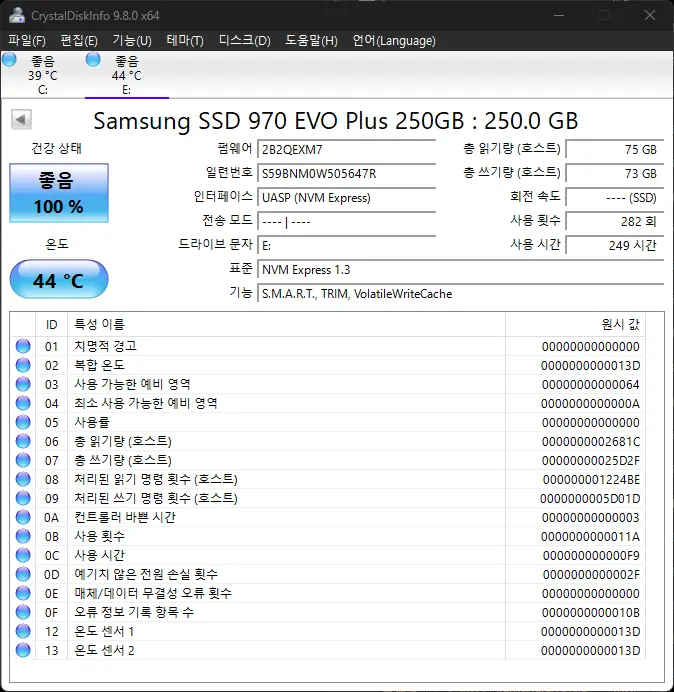Click the status circle for attribute 02
Image resolution: width=674 pixels, height=692 pixels.
click(23, 365)
